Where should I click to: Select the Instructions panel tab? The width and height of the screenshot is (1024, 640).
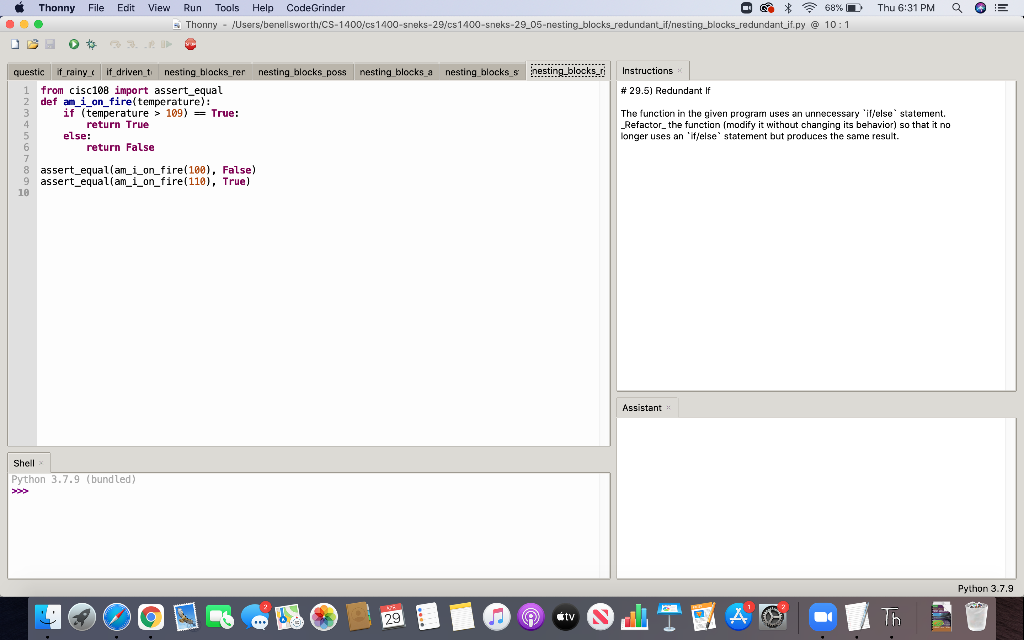647,71
